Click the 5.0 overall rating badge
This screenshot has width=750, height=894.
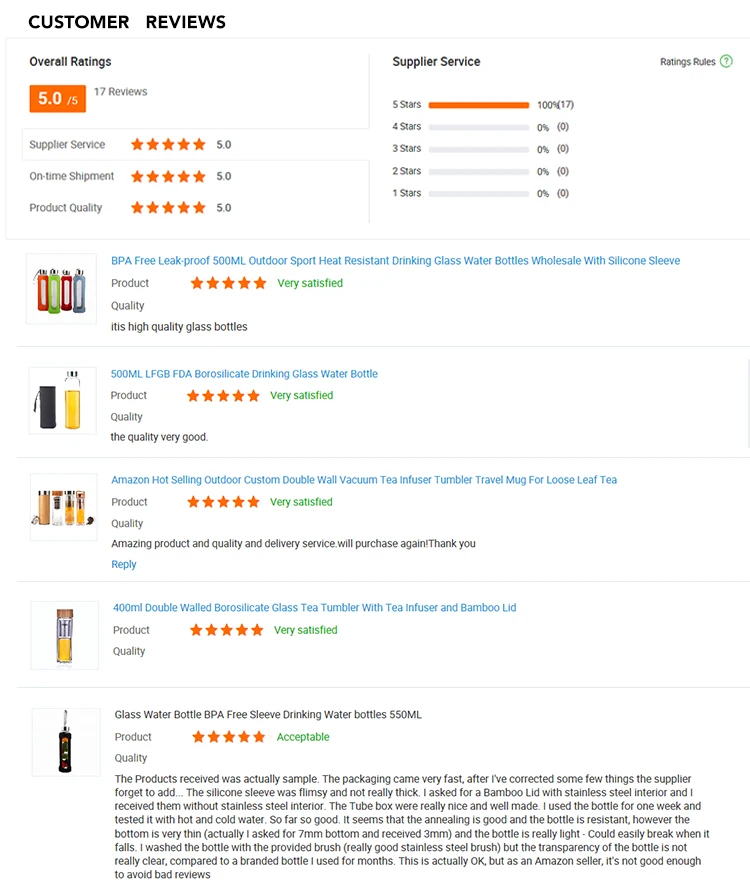click(x=57, y=98)
